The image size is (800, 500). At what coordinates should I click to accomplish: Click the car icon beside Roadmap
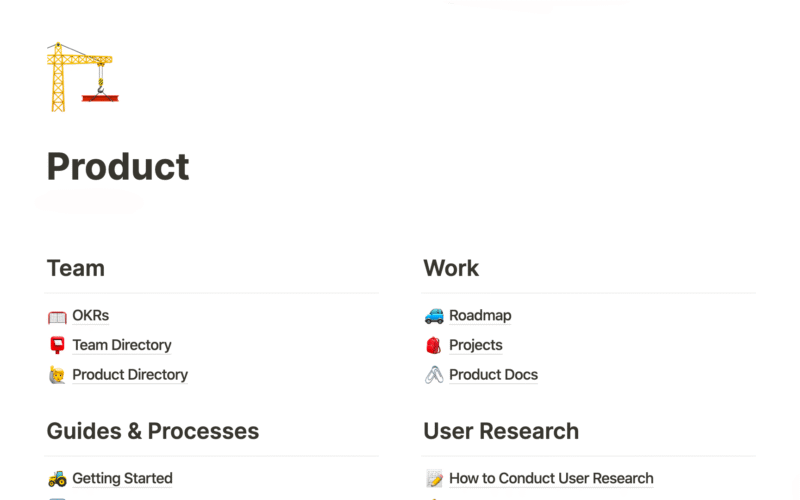point(434,316)
